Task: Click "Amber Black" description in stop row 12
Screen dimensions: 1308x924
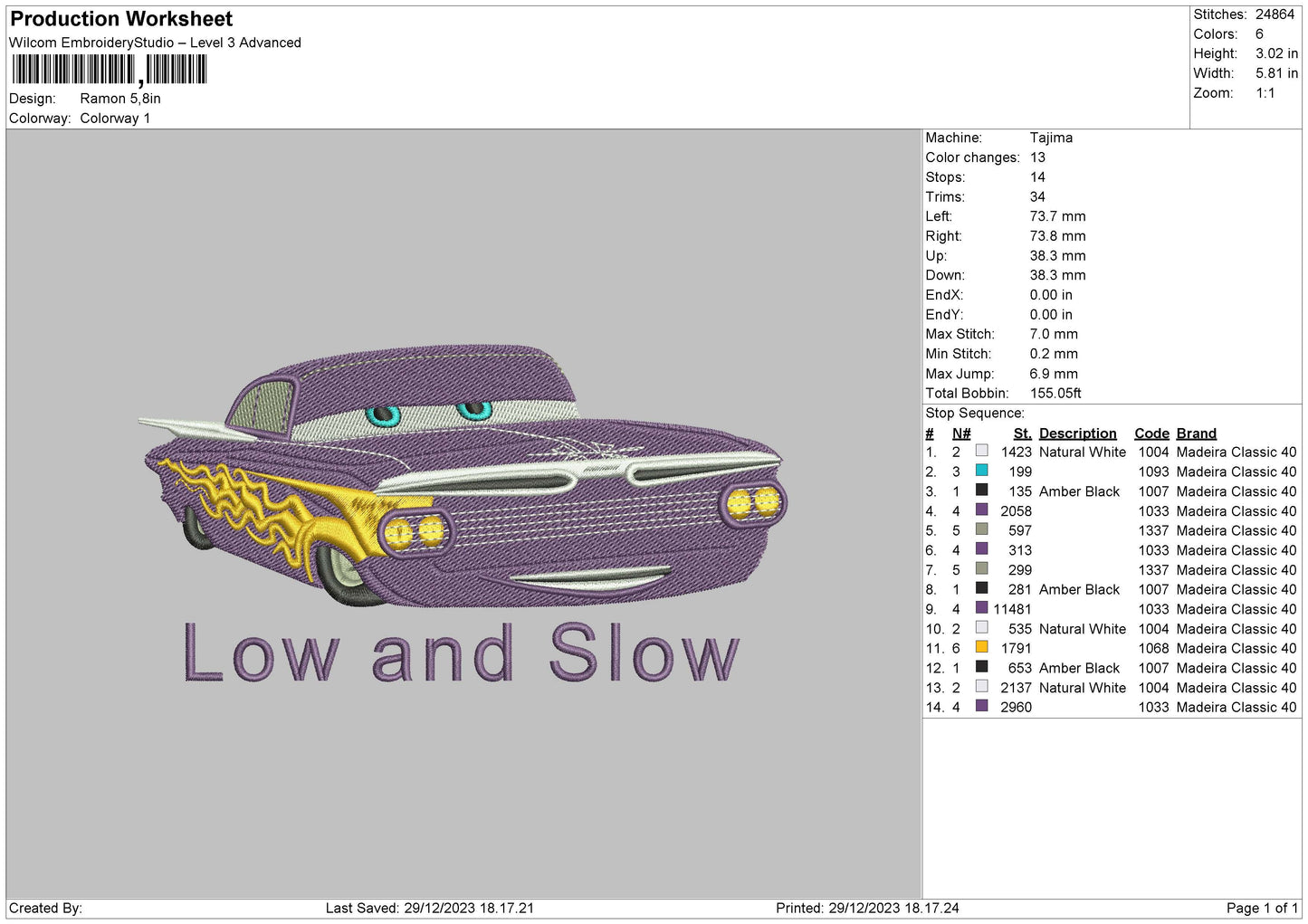Action: pyautogui.click(x=1079, y=668)
